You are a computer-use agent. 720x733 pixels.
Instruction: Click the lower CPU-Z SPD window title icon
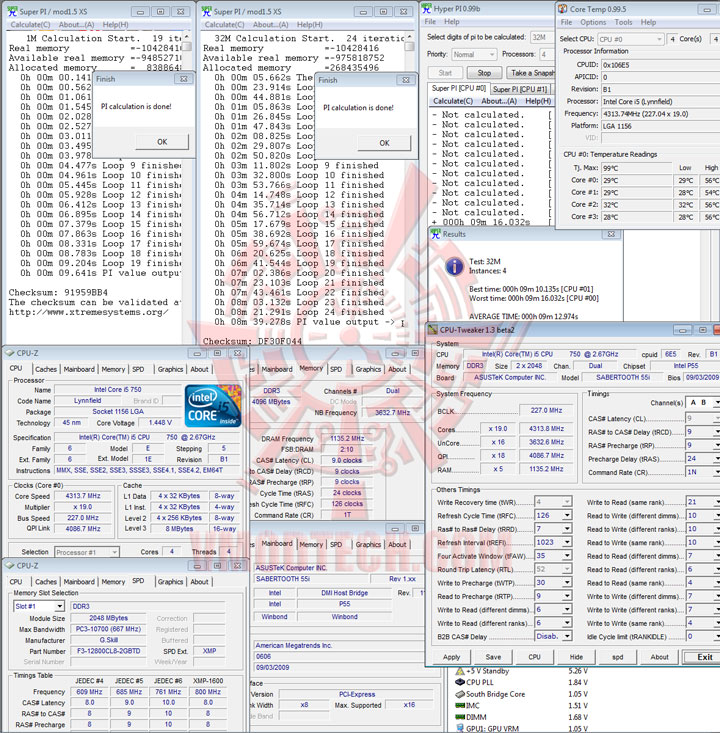(10, 566)
